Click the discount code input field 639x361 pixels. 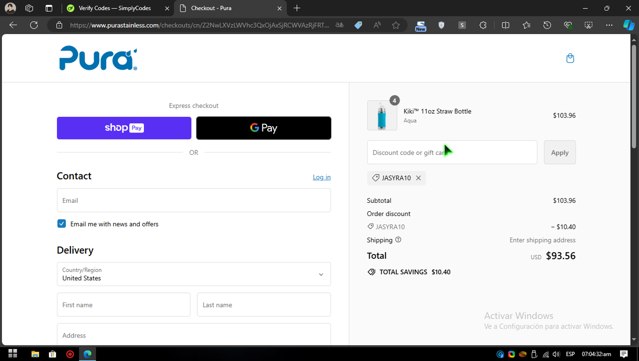pyautogui.click(x=452, y=152)
